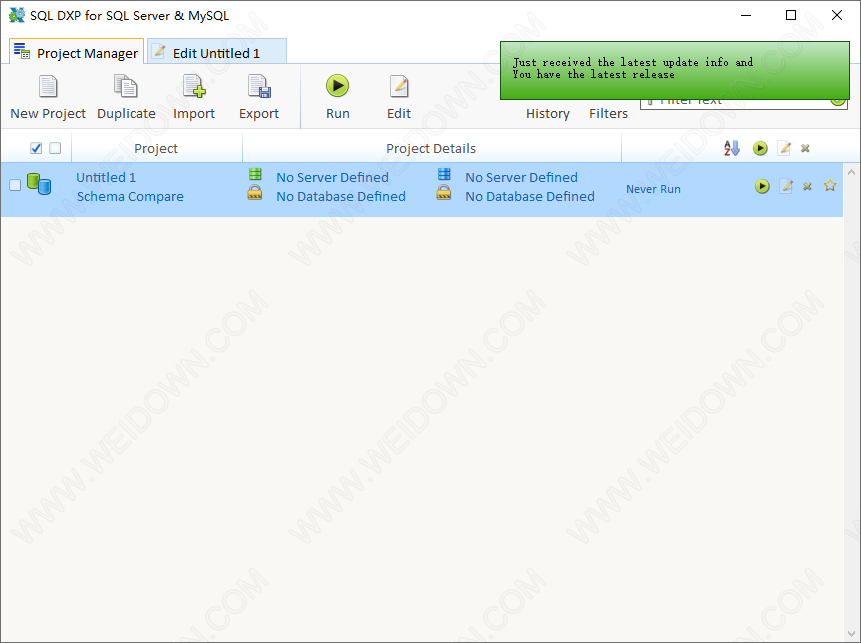
Task: Click the Duplicate project icon
Action: coord(126,97)
